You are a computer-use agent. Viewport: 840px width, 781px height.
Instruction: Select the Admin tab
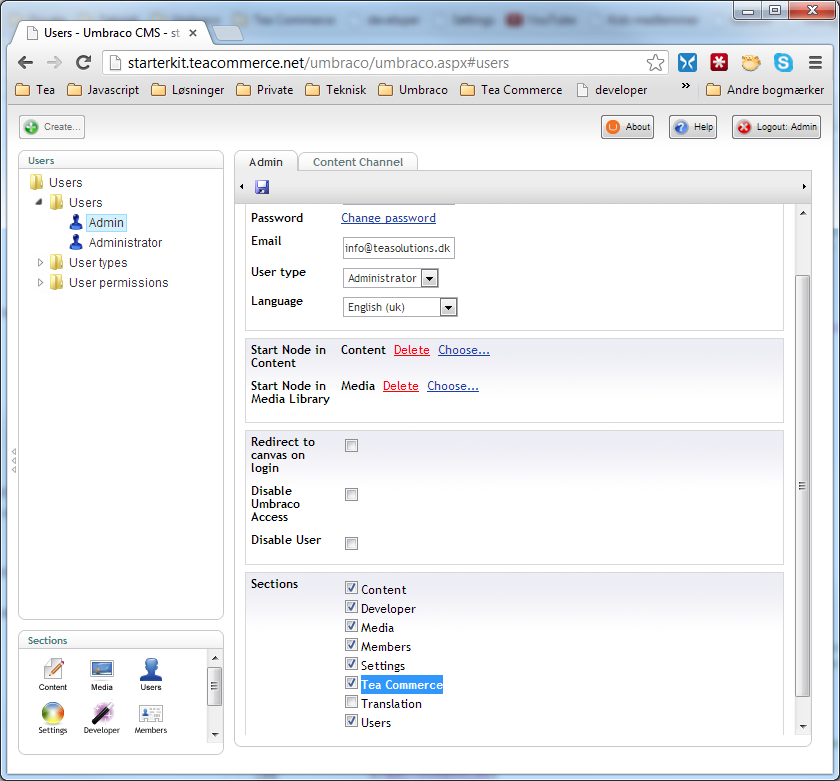pyautogui.click(x=266, y=162)
